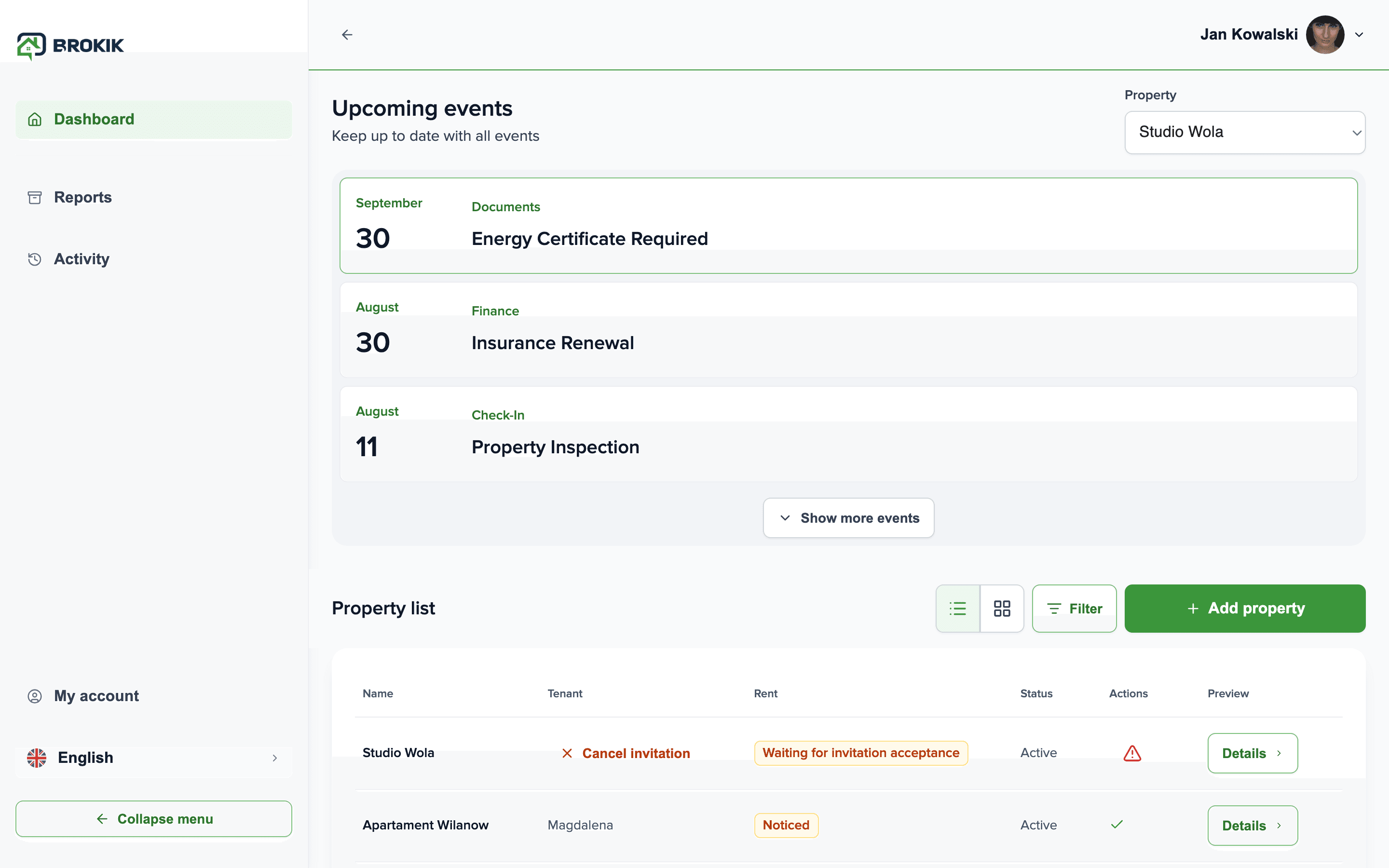Expand the English language chevron
Screen dimensions: 1389x868
click(275, 758)
